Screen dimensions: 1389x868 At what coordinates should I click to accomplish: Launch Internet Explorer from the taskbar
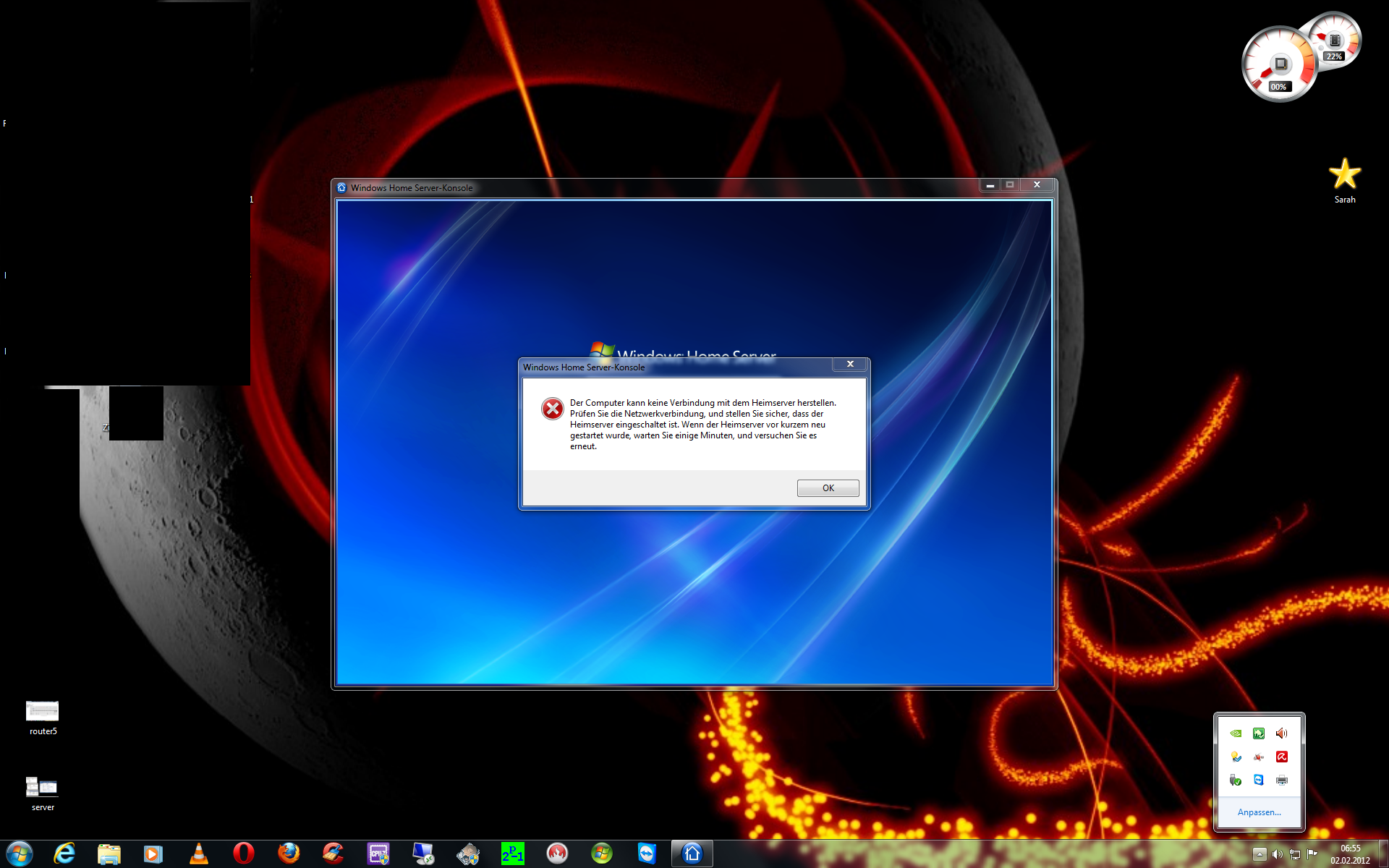(x=64, y=854)
